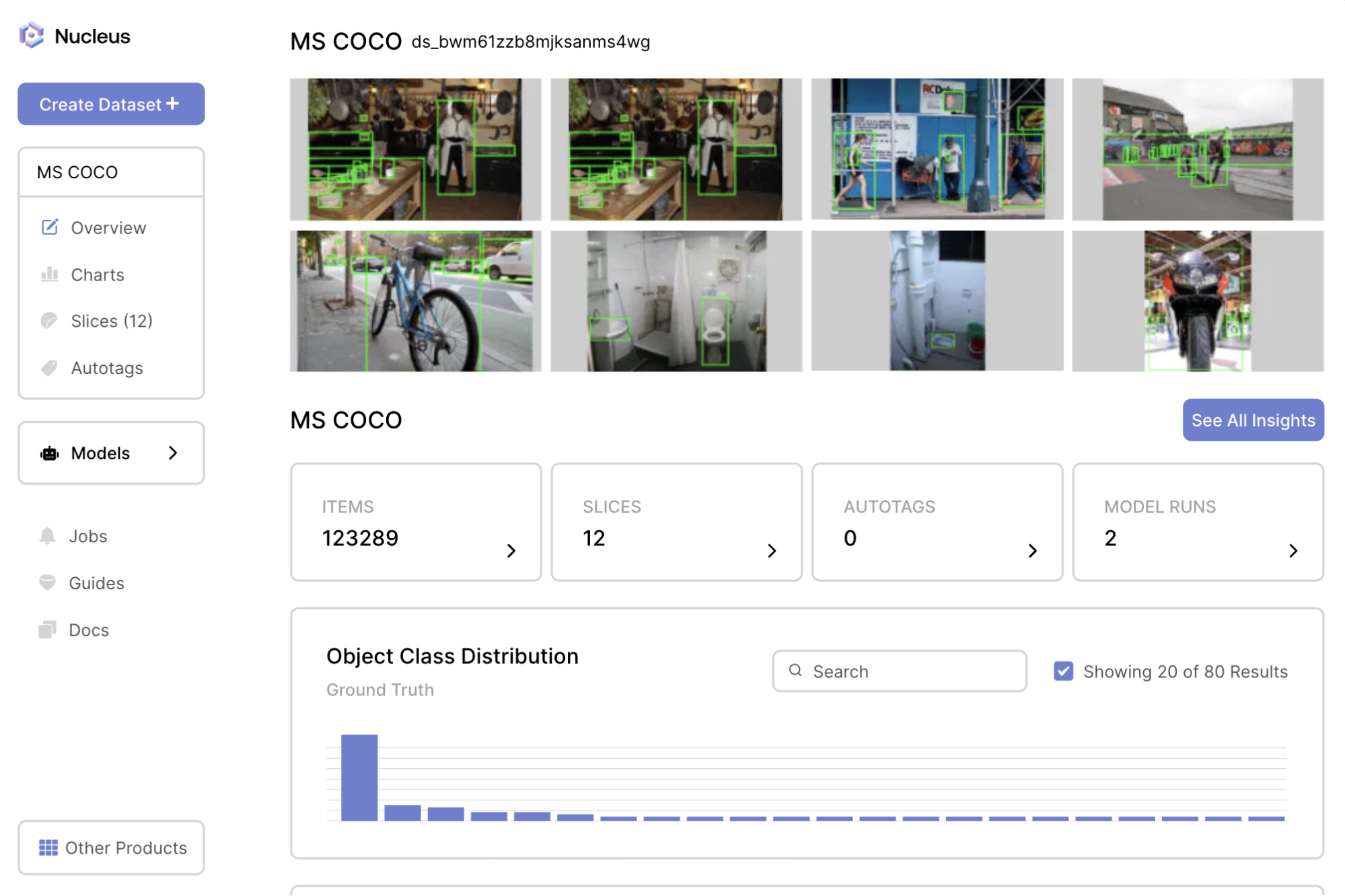Expand the Models section chevron
This screenshot has width=1345, height=896.
tap(173, 453)
